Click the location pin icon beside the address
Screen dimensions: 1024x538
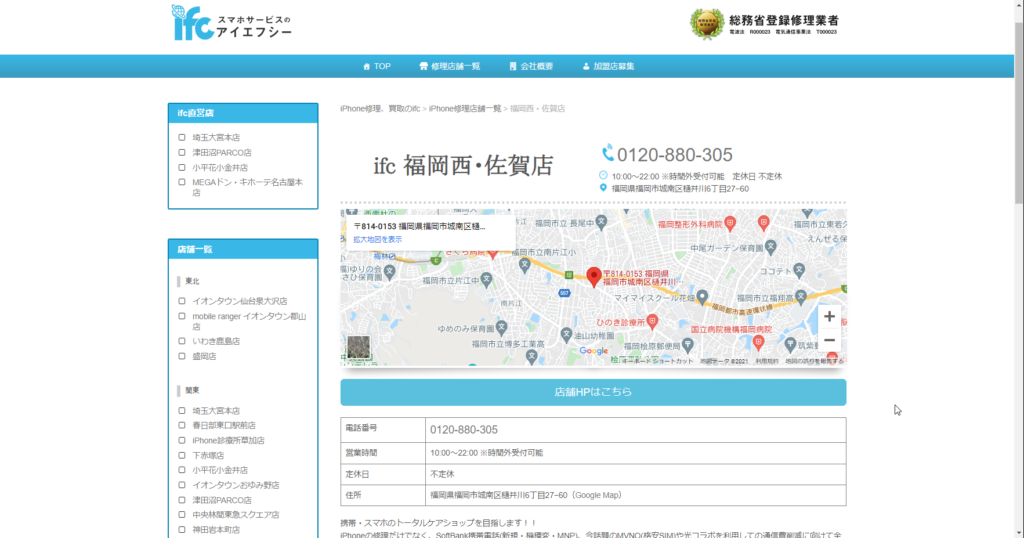[603, 188]
